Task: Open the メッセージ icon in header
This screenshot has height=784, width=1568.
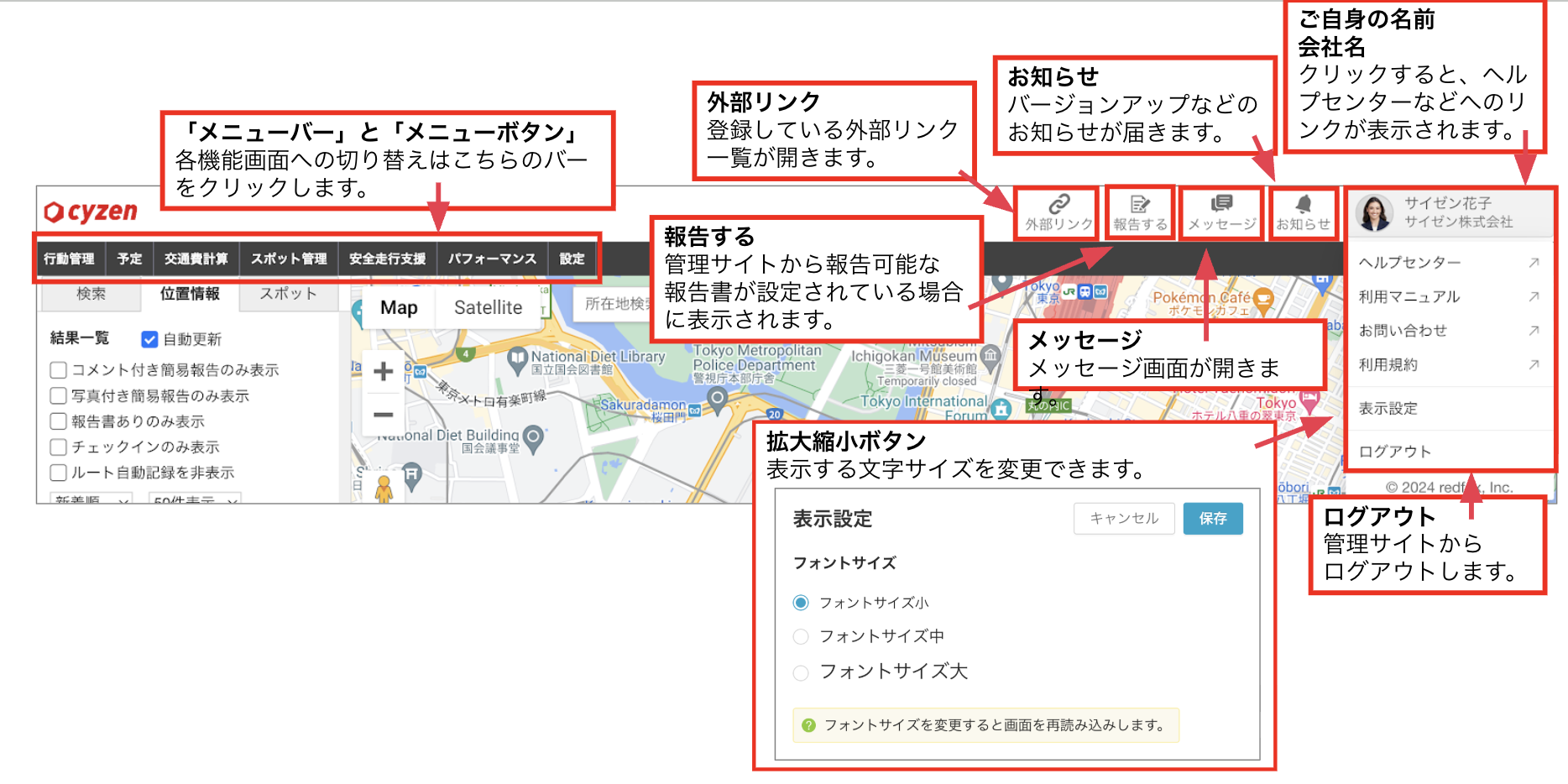Action: [1221, 213]
